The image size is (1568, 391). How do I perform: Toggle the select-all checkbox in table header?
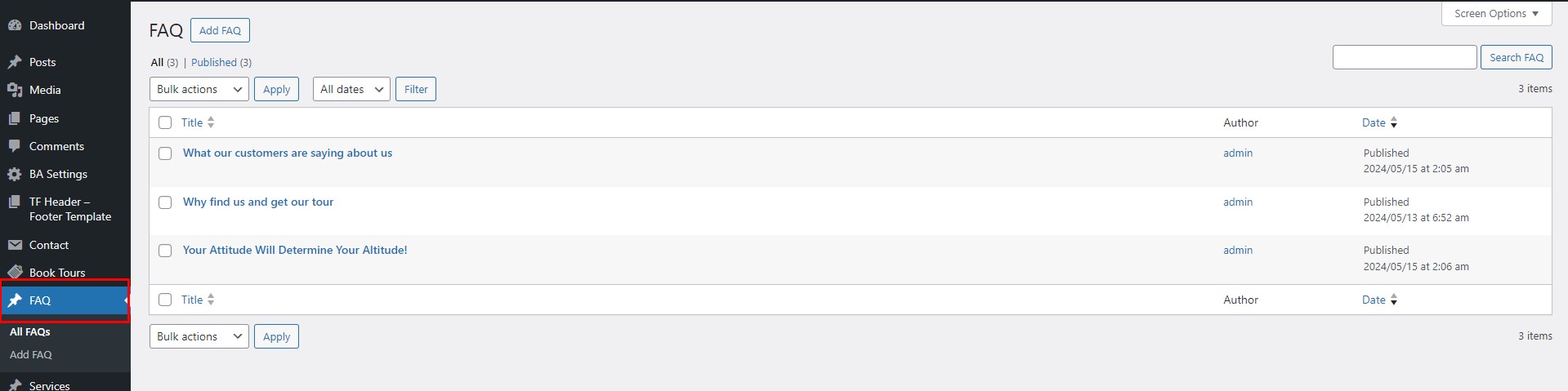(165, 122)
